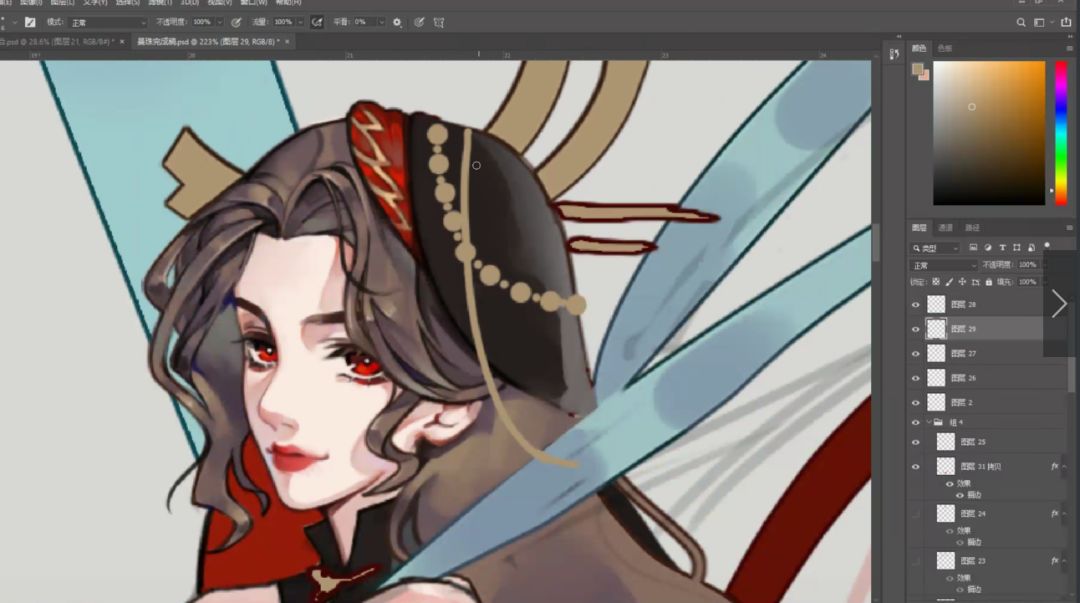Screen dimensions: 1080x603
Task: Filter layers by smart object icon
Action: (x=1031, y=247)
